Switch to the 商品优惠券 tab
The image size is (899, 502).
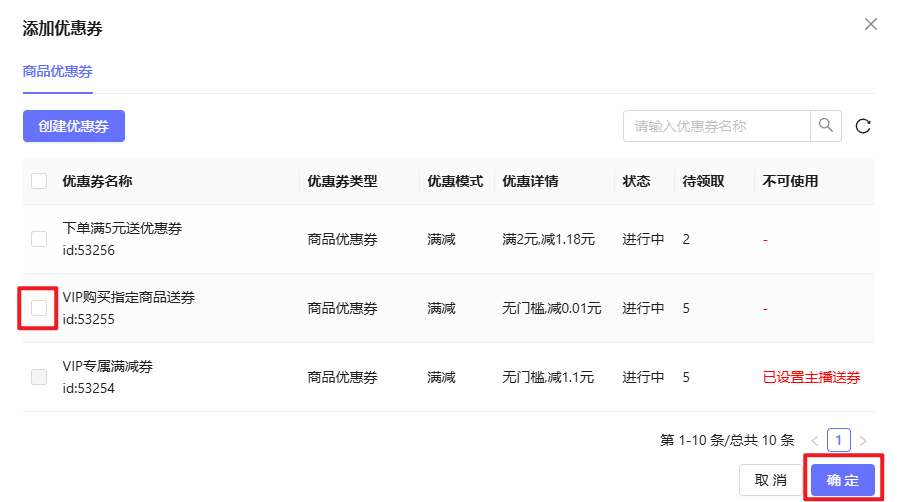tap(57, 72)
